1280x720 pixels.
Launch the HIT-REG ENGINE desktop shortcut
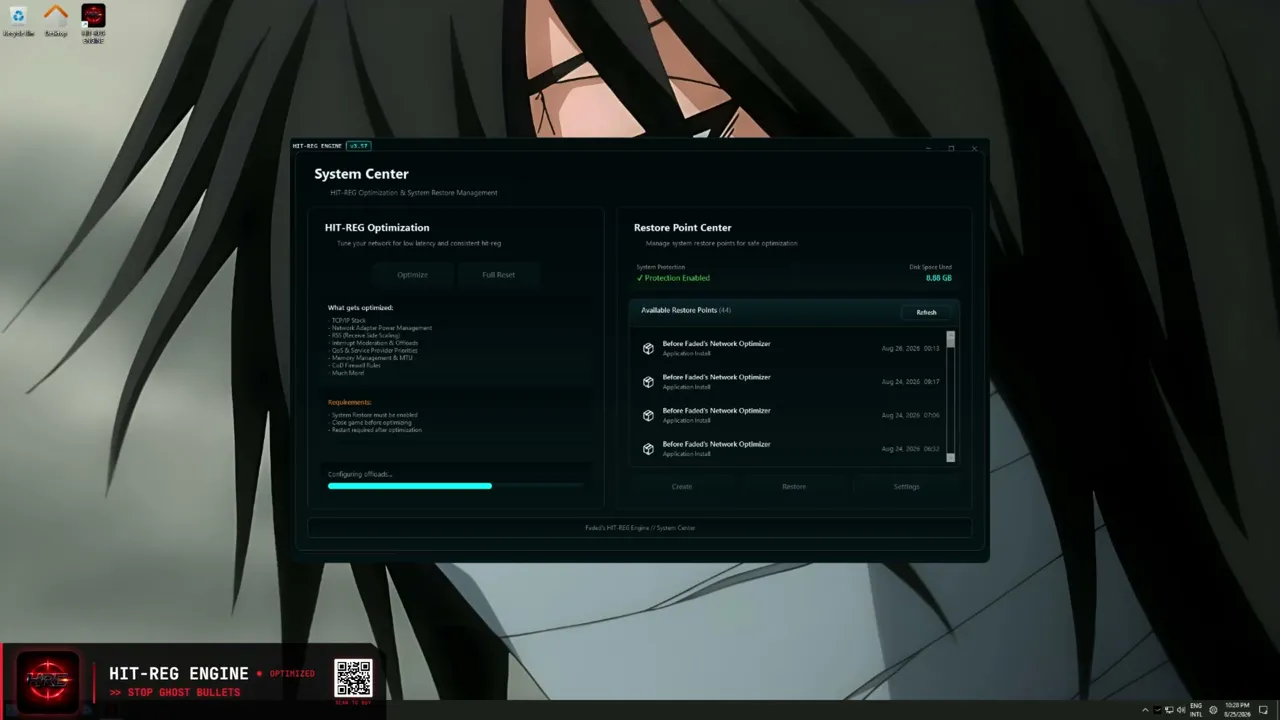click(x=93, y=22)
